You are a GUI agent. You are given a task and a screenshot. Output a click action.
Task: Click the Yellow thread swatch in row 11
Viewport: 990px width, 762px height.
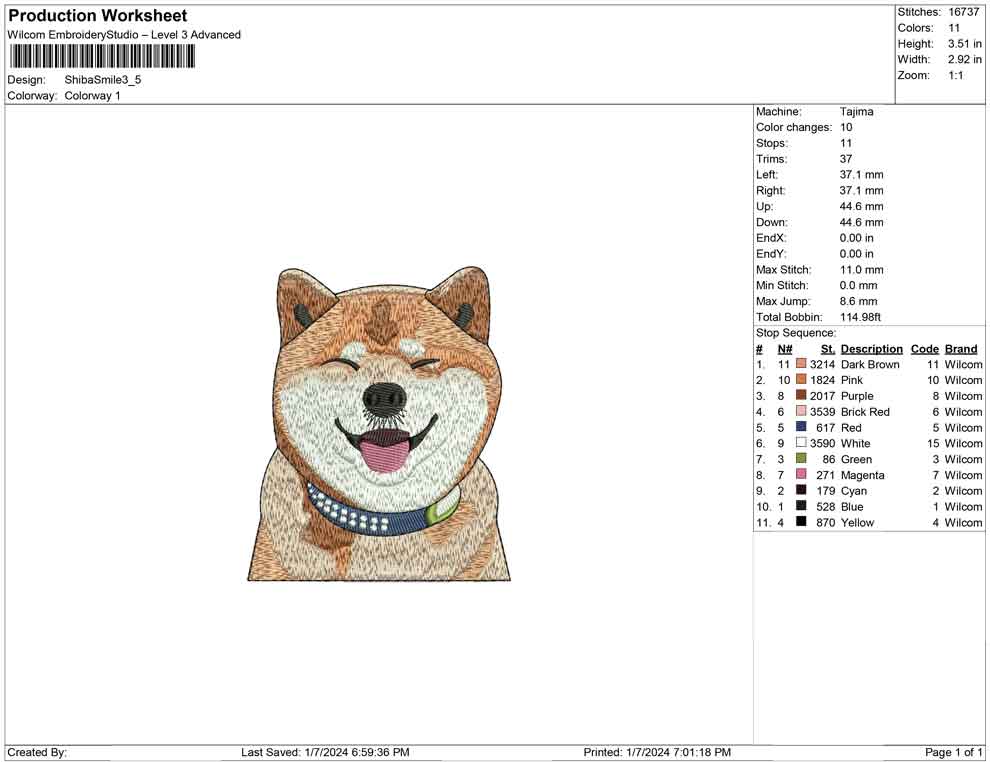pyautogui.click(x=801, y=523)
